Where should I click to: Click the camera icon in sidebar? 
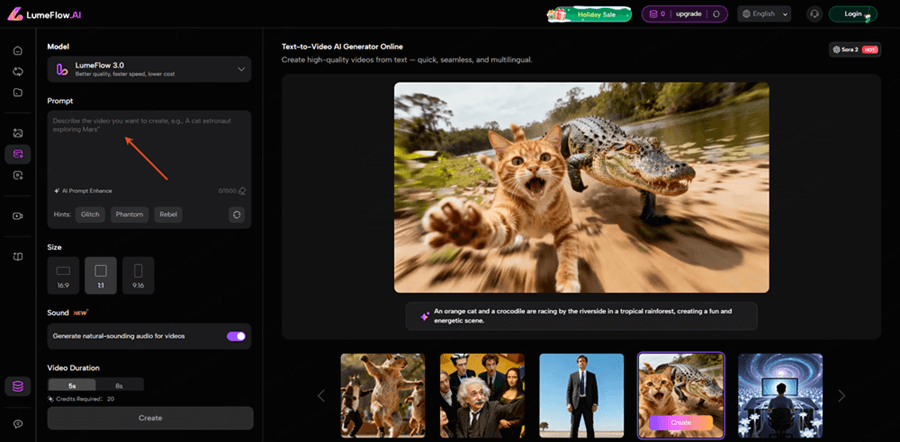click(x=18, y=216)
